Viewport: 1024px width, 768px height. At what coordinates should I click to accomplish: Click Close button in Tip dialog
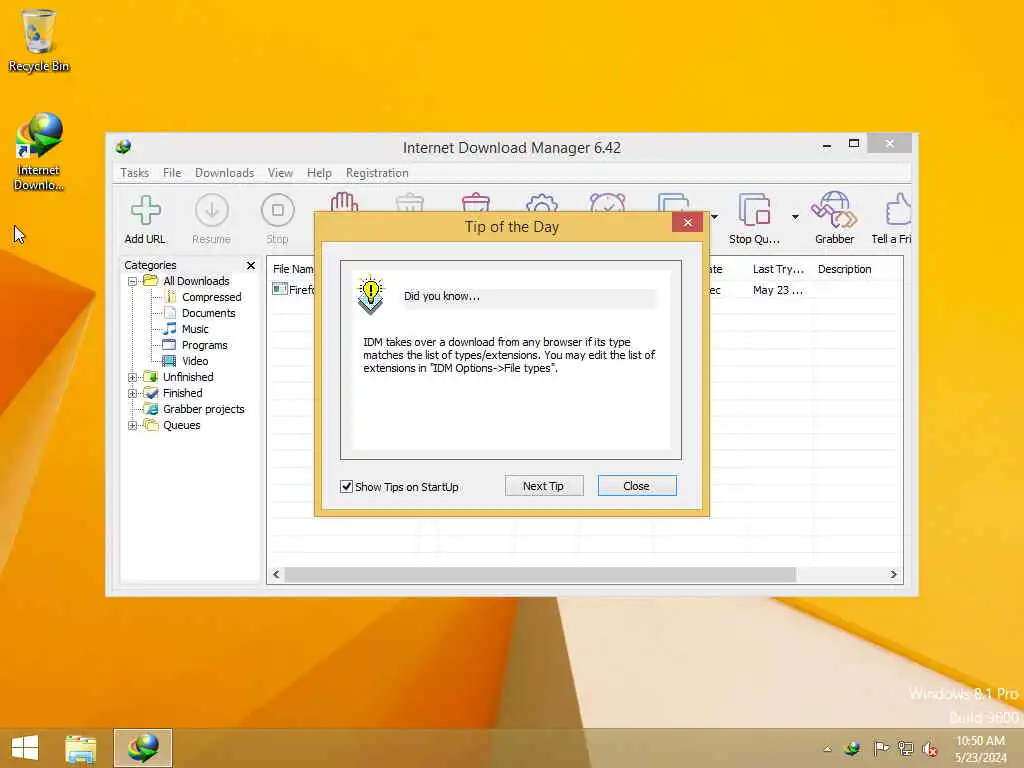pyautogui.click(x=637, y=486)
